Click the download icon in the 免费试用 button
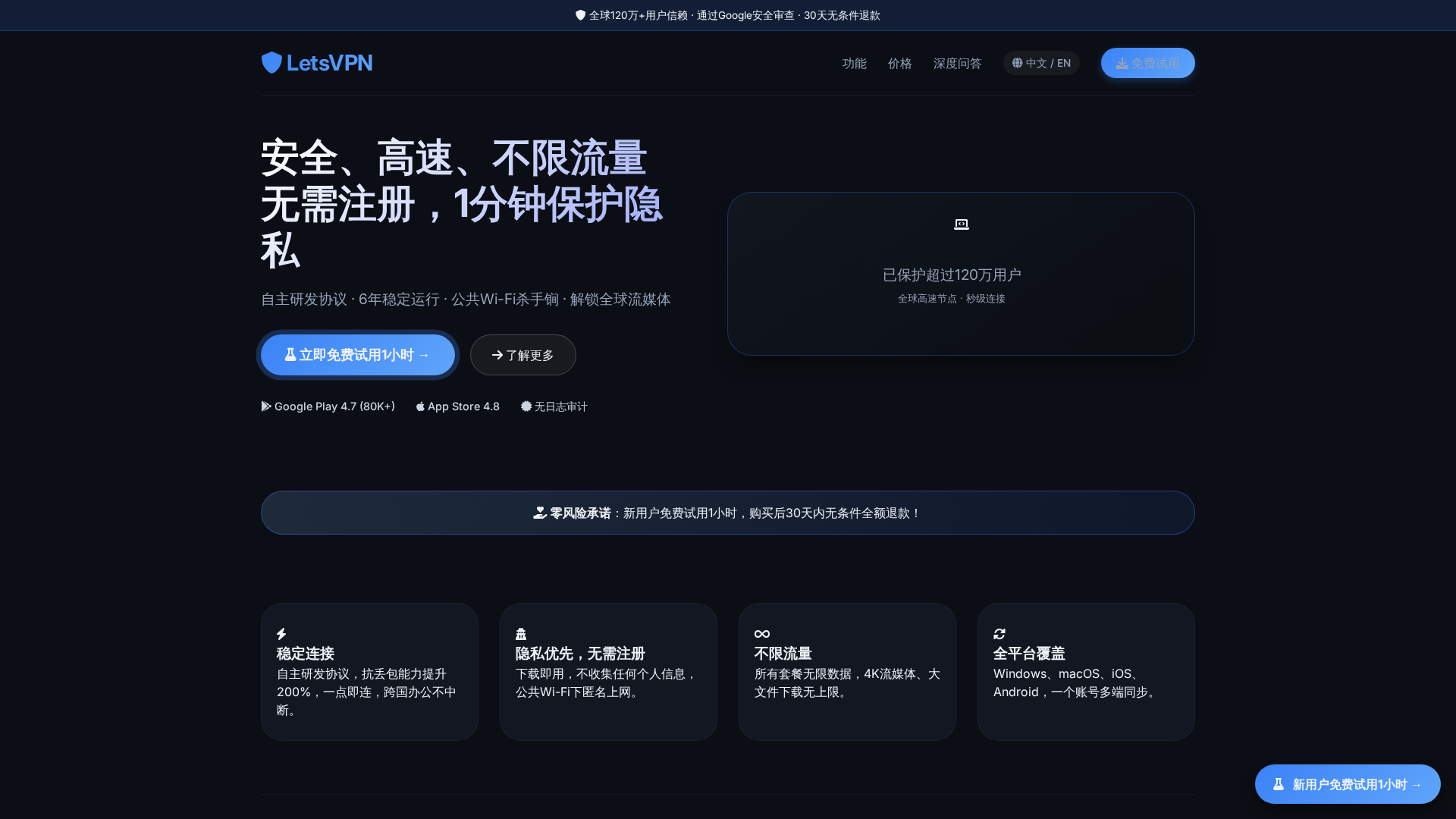This screenshot has width=1456, height=819. tap(1122, 63)
